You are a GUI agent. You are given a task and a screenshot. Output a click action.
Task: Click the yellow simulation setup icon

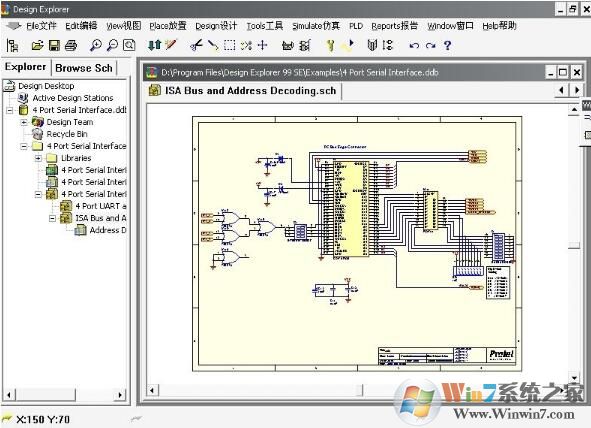(330, 46)
